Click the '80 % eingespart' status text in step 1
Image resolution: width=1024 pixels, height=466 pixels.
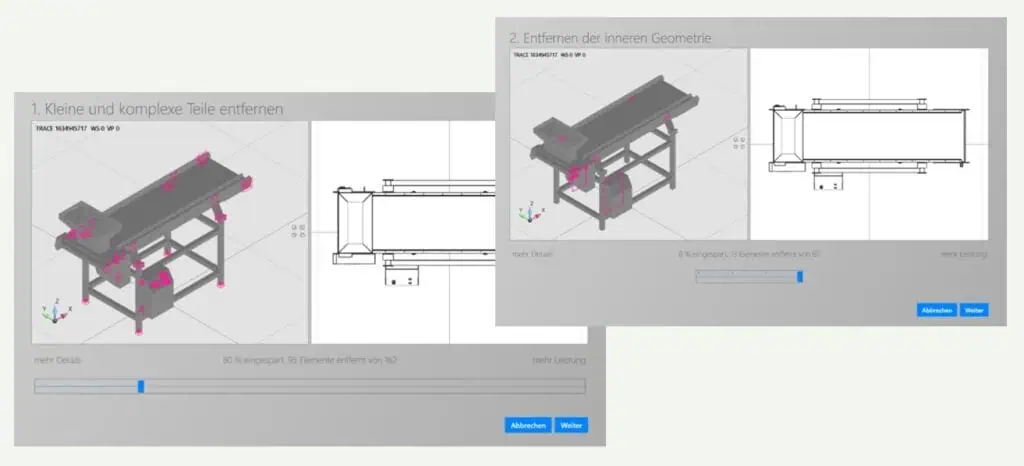[x=310, y=360]
